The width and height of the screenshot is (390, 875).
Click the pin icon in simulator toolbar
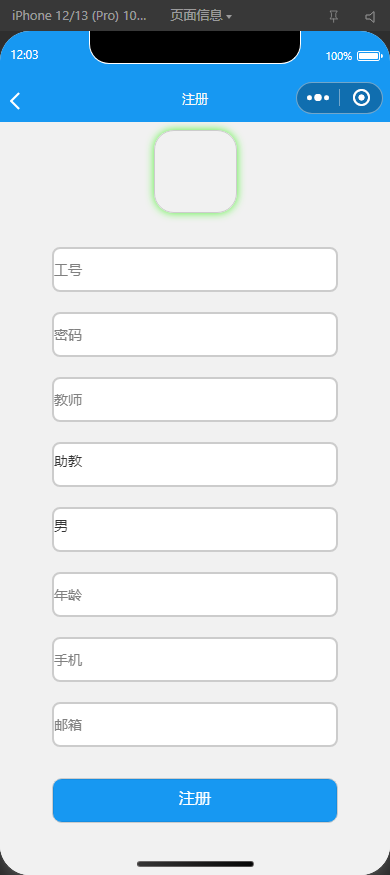pyautogui.click(x=333, y=17)
